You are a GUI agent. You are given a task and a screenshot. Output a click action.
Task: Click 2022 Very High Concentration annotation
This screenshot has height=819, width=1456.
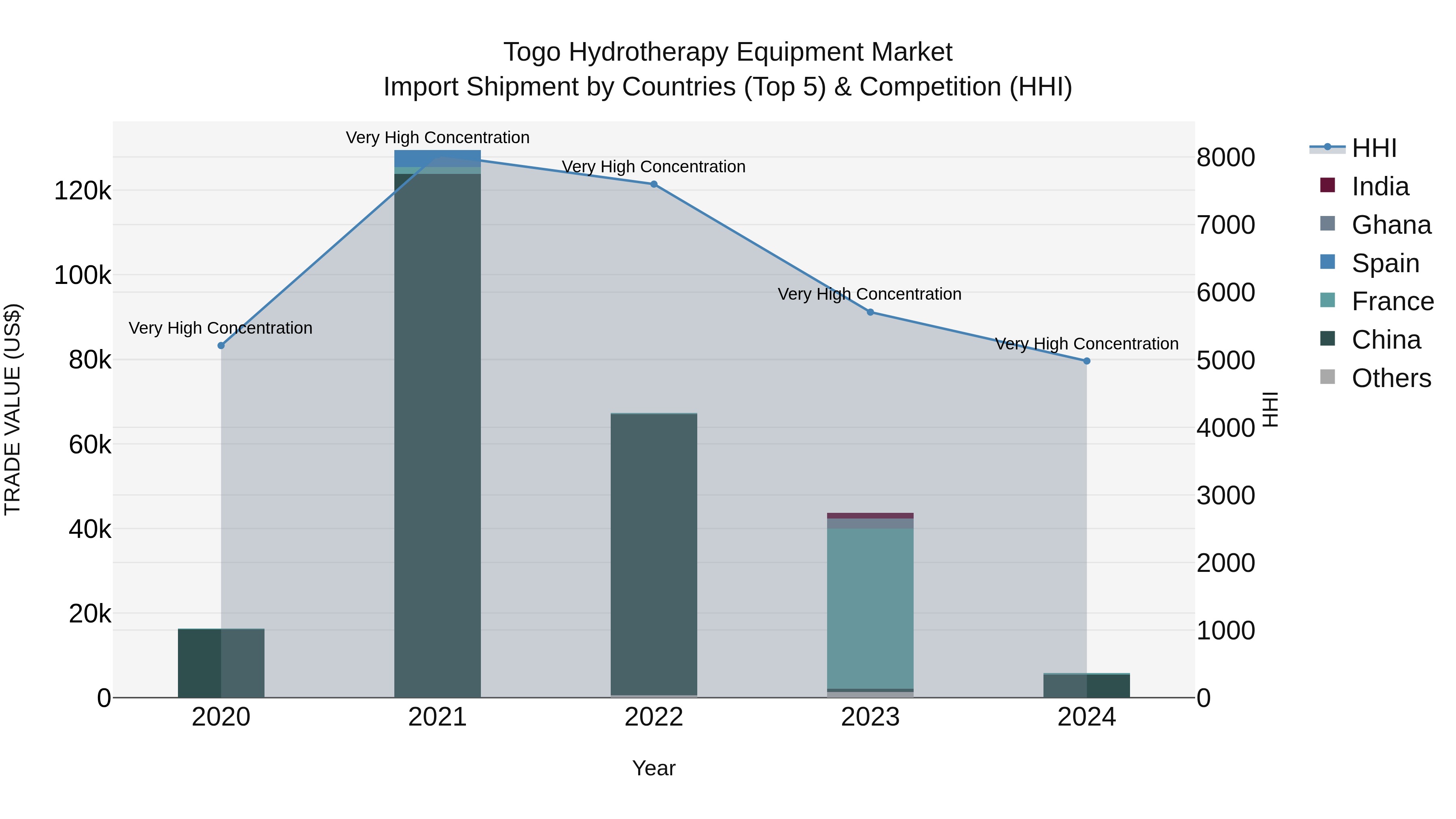point(654,167)
